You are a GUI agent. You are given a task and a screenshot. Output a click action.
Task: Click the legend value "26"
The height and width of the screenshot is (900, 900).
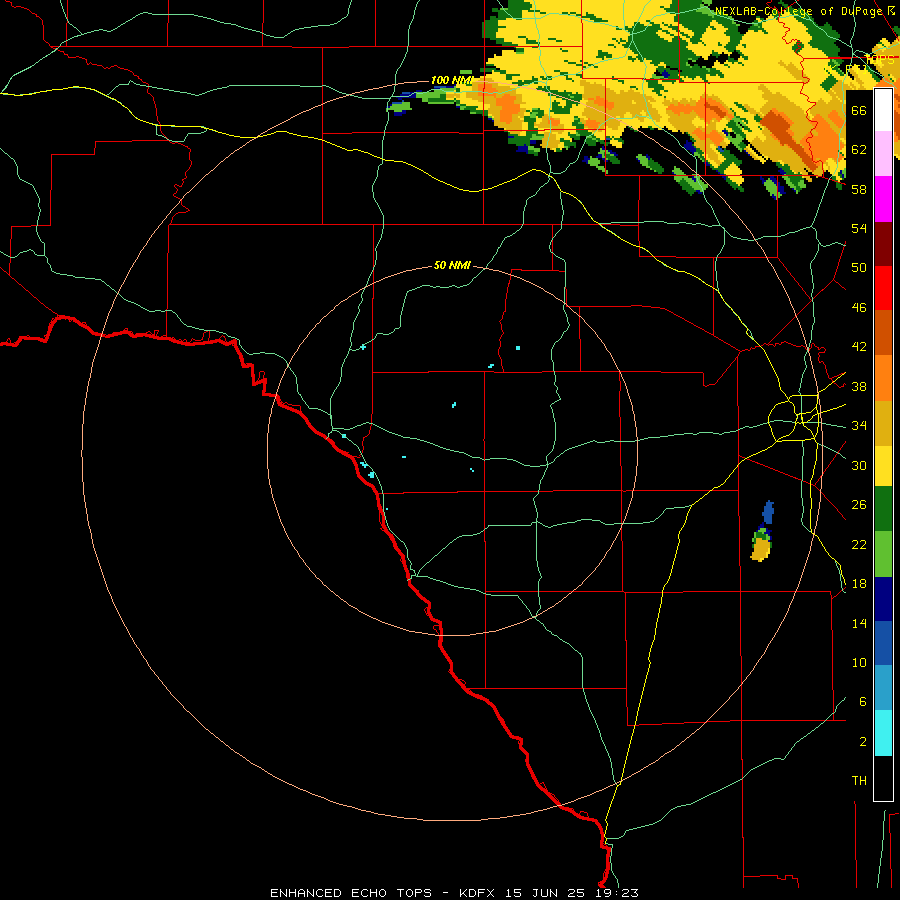(859, 505)
